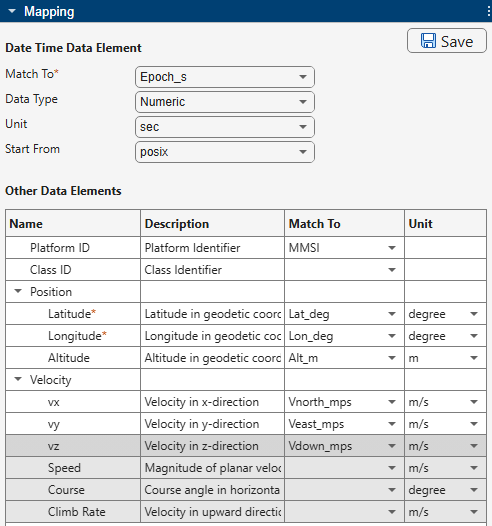492x526 pixels.
Task: Open Speed Match To empty dropdown
Action: point(344,468)
